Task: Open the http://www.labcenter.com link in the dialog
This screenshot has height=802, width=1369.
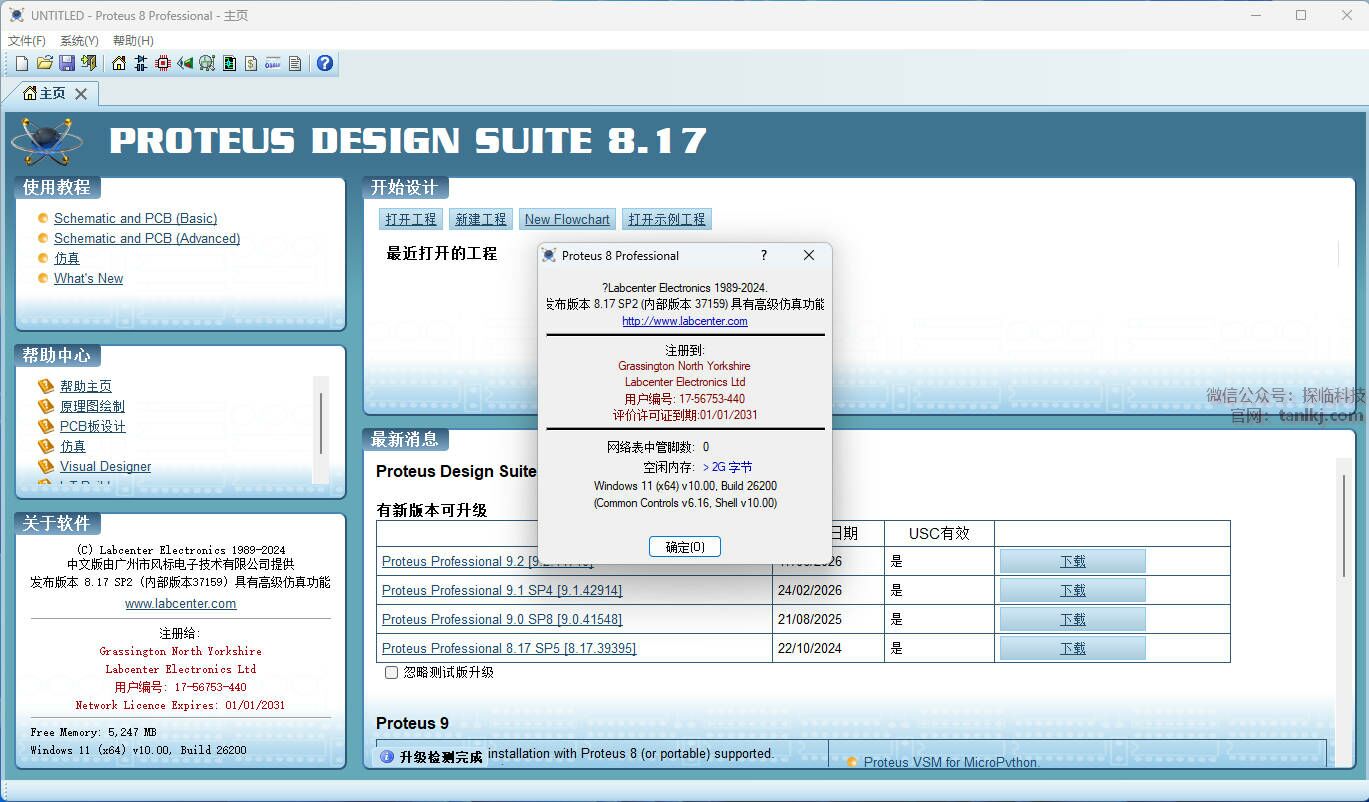Action: click(685, 321)
